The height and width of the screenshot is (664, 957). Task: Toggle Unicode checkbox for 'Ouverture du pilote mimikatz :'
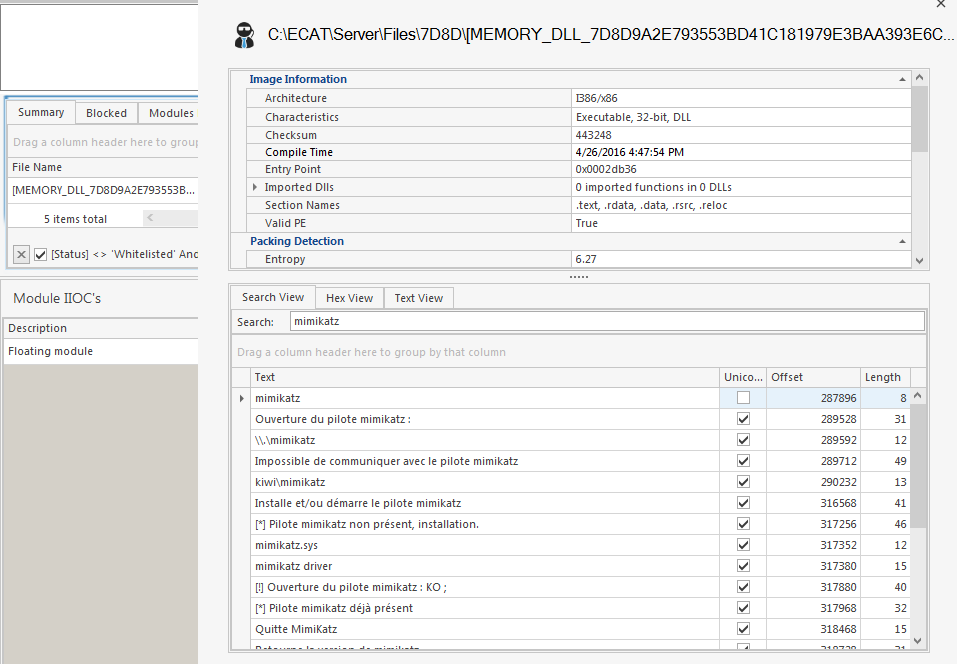743,419
